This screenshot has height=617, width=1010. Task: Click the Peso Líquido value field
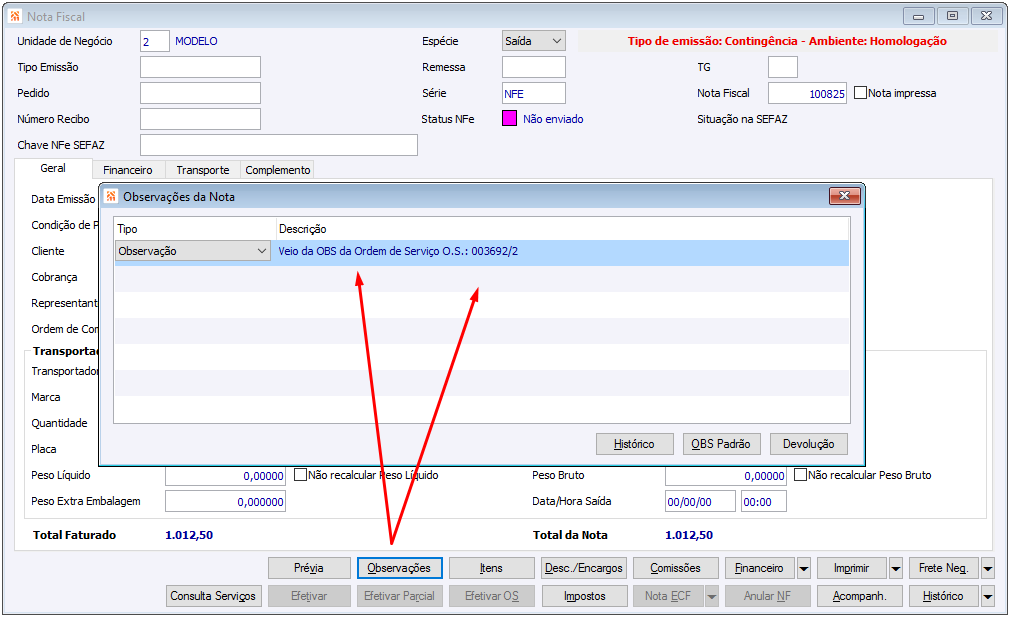pyautogui.click(x=225, y=475)
